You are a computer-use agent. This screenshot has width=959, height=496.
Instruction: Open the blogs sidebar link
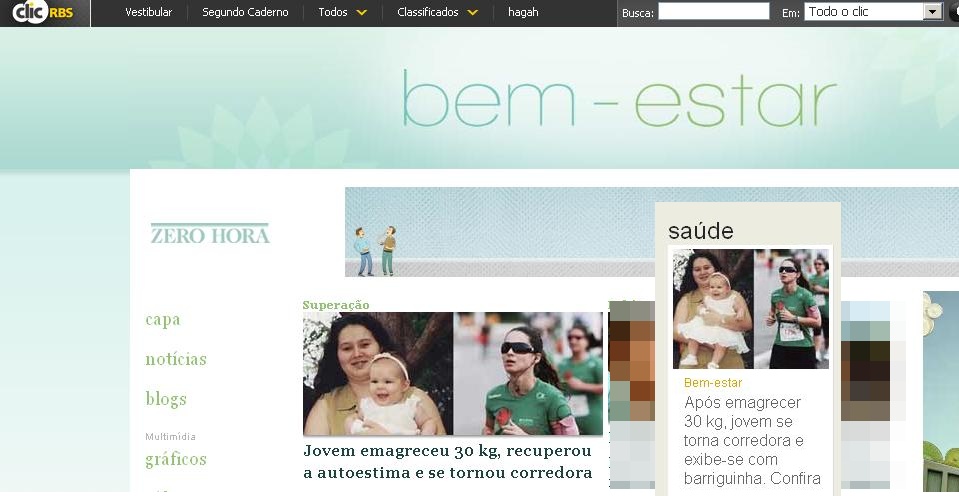click(166, 399)
